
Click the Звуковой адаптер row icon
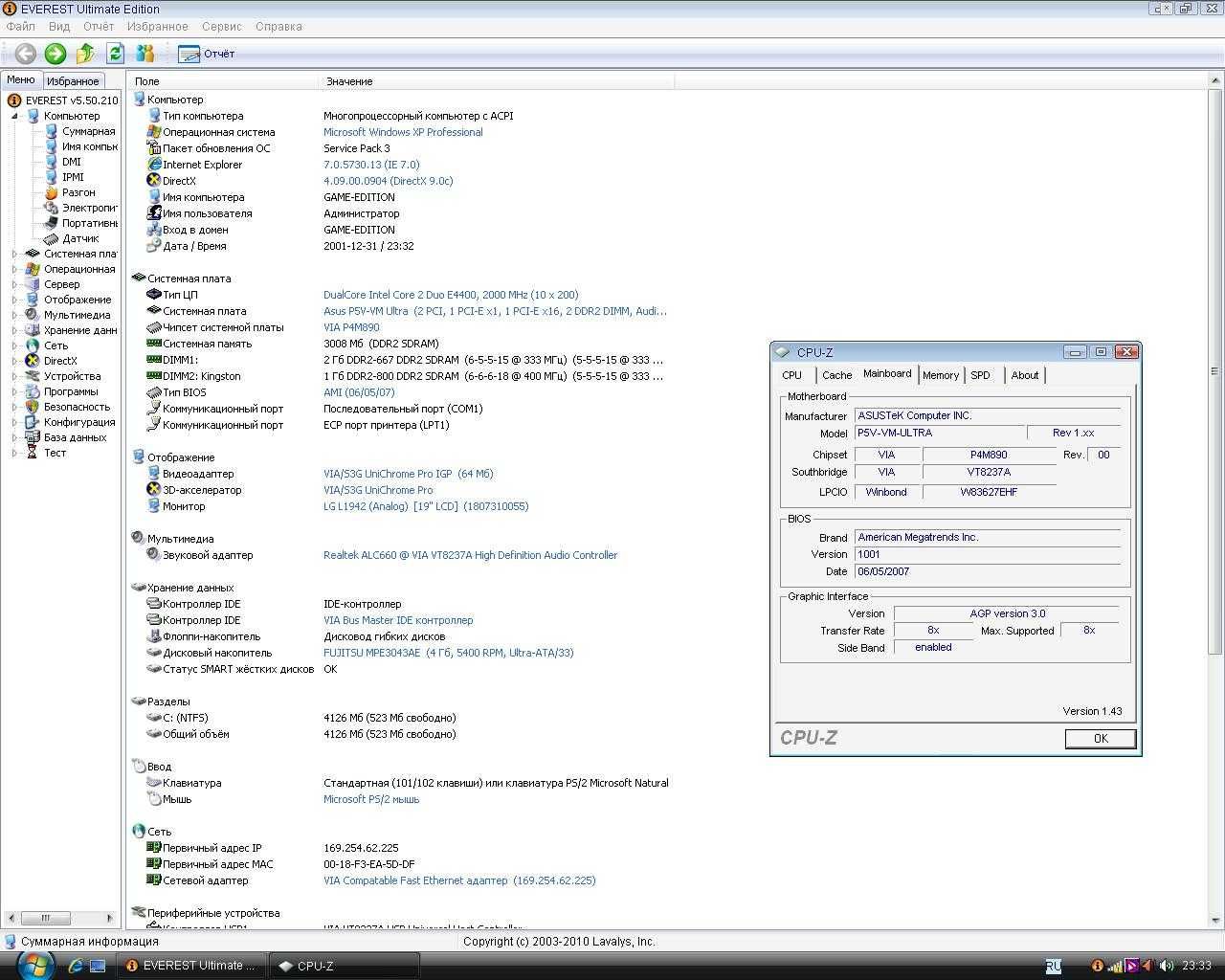(153, 555)
